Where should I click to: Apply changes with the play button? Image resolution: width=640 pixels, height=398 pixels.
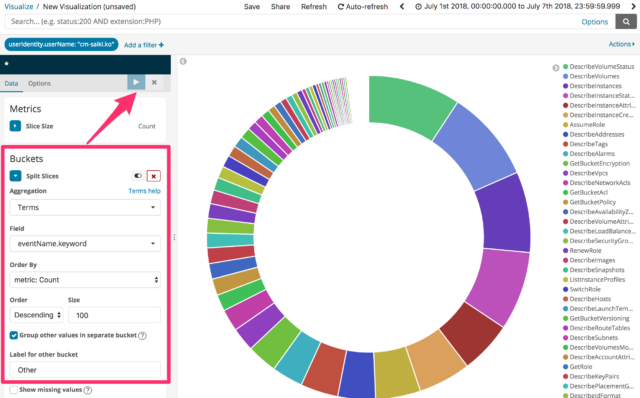tap(136, 82)
